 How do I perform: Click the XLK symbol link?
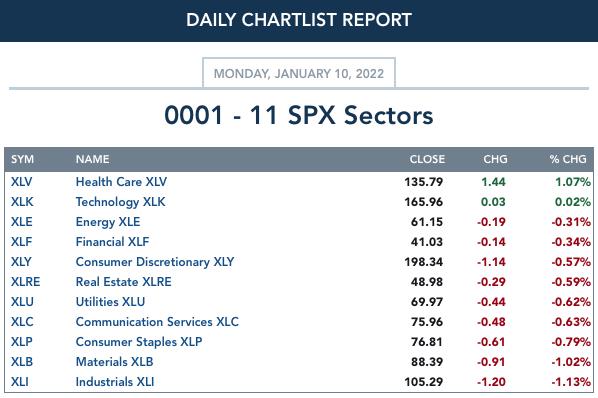[x=22, y=202]
